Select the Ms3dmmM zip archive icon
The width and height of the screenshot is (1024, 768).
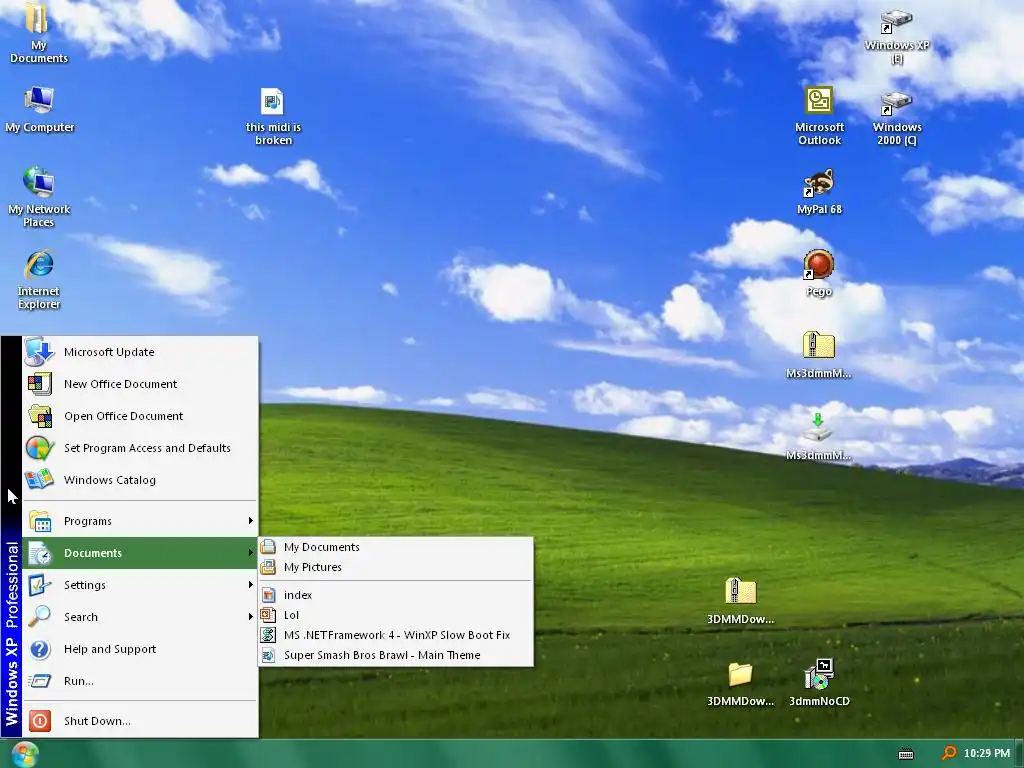point(818,355)
